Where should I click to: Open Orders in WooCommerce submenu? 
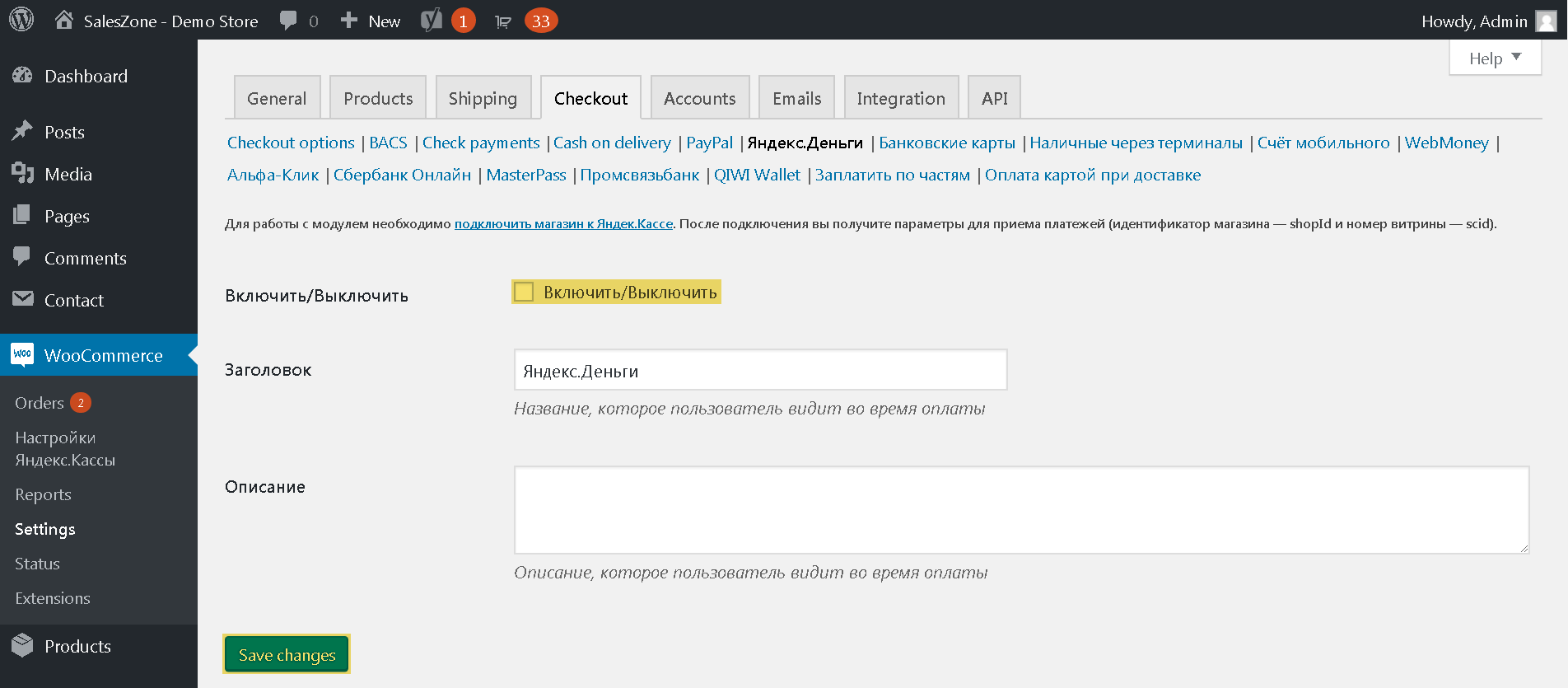pyautogui.click(x=40, y=403)
